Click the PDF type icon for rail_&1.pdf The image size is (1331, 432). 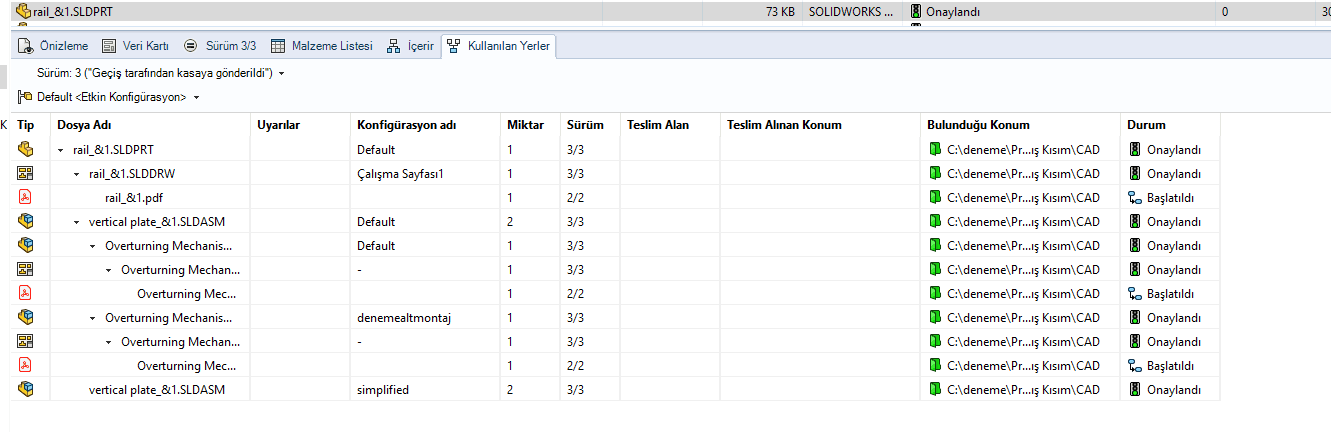(x=26, y=197)
